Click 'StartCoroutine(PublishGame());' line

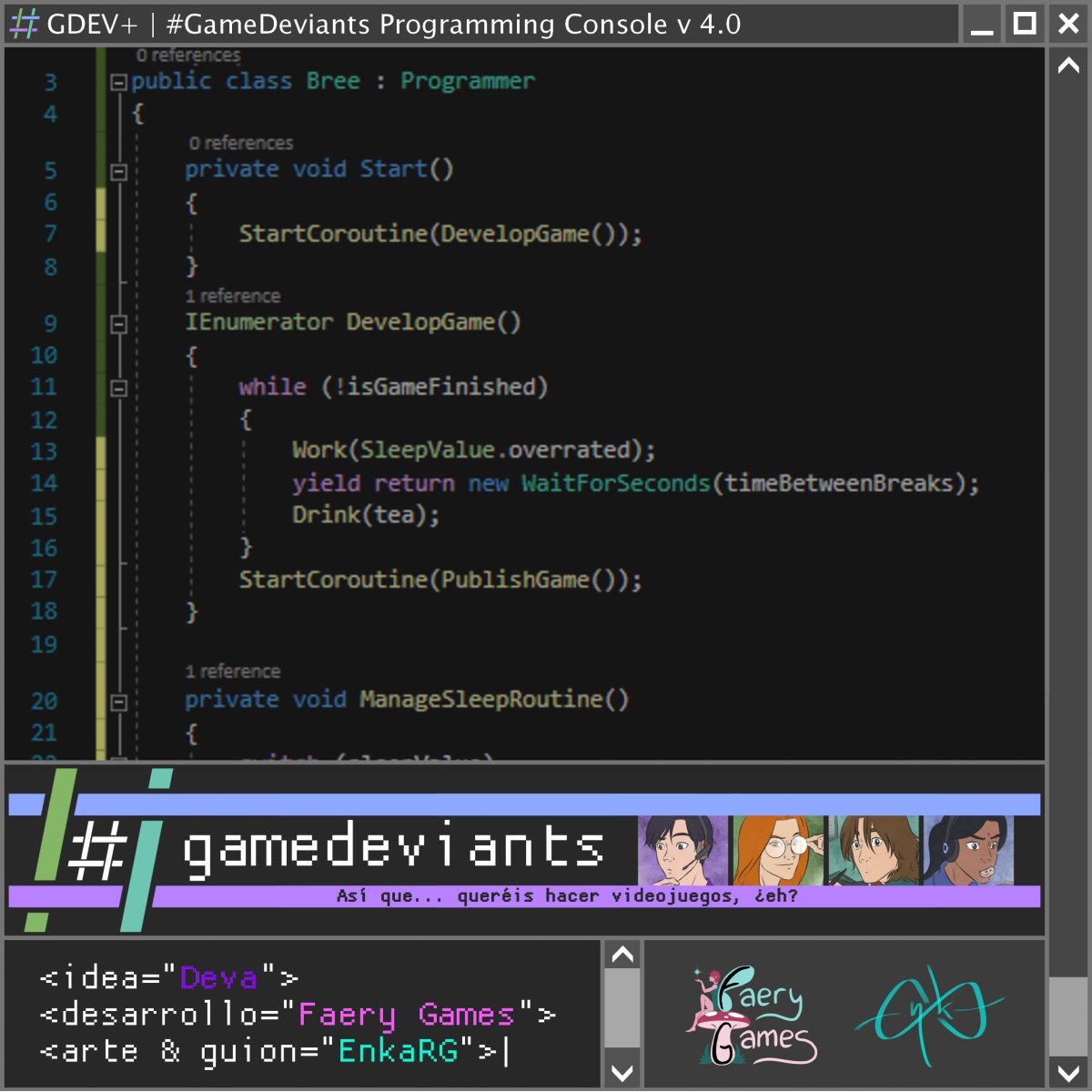click(440, 580)
